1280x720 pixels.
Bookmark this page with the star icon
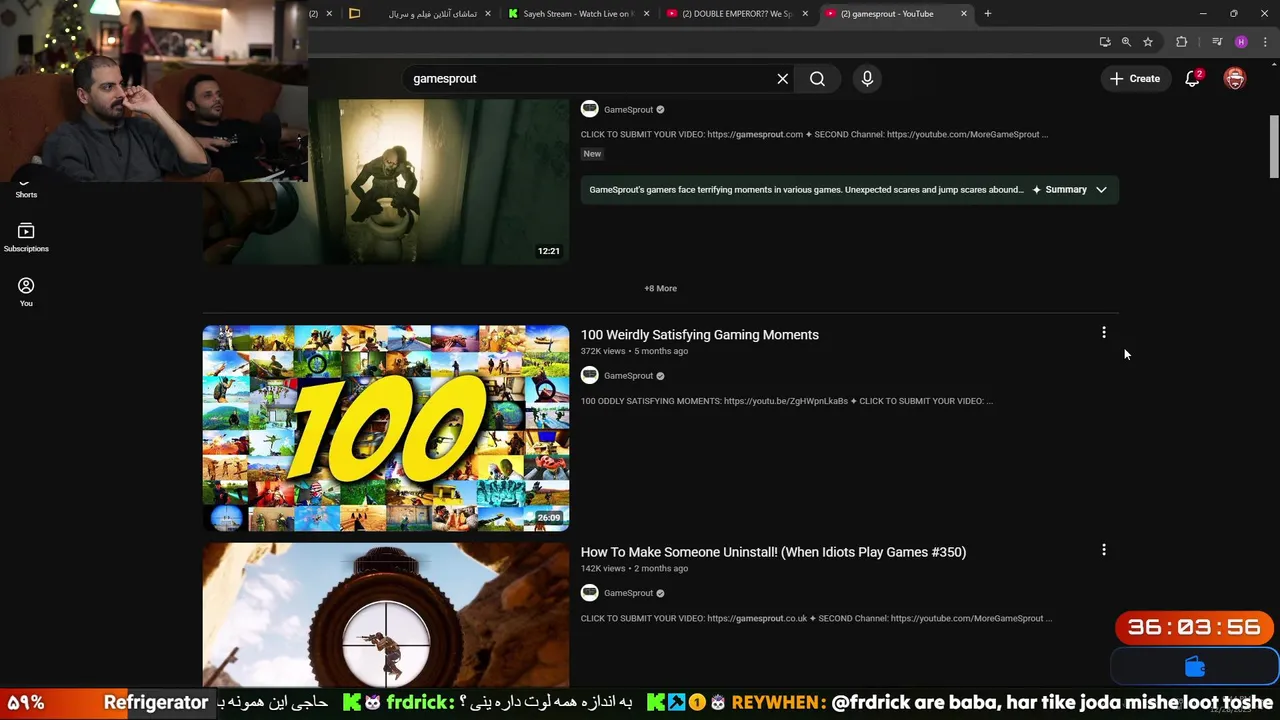tap(1148, 42)
